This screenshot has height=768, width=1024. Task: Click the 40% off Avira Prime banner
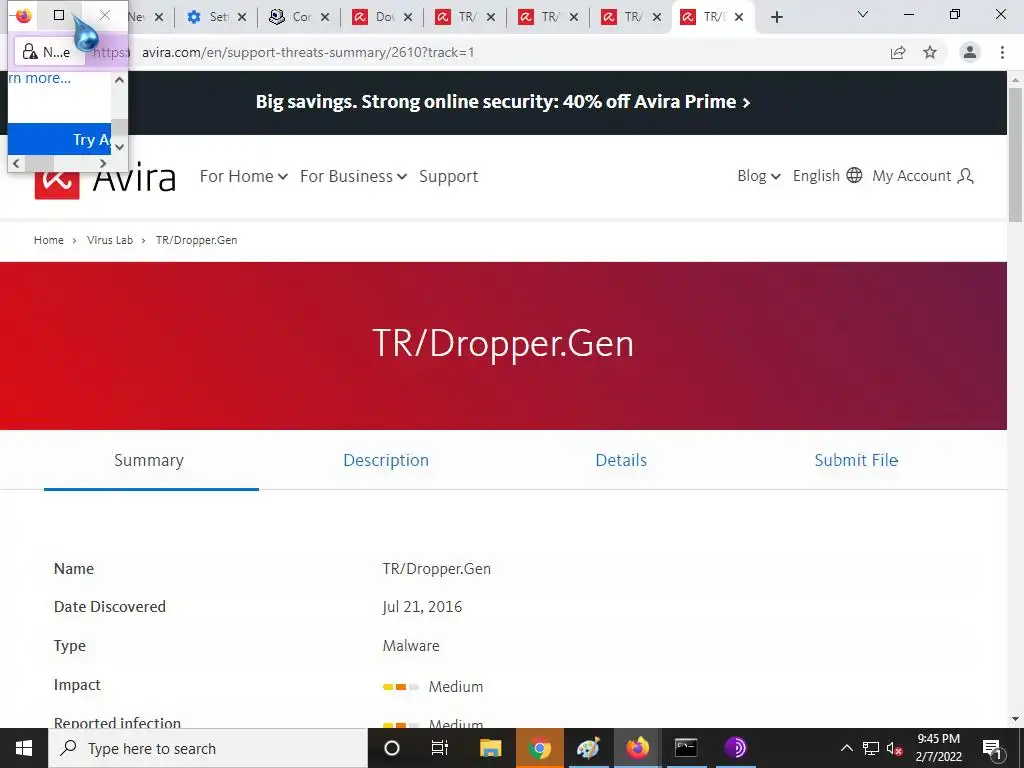(503, 102)
